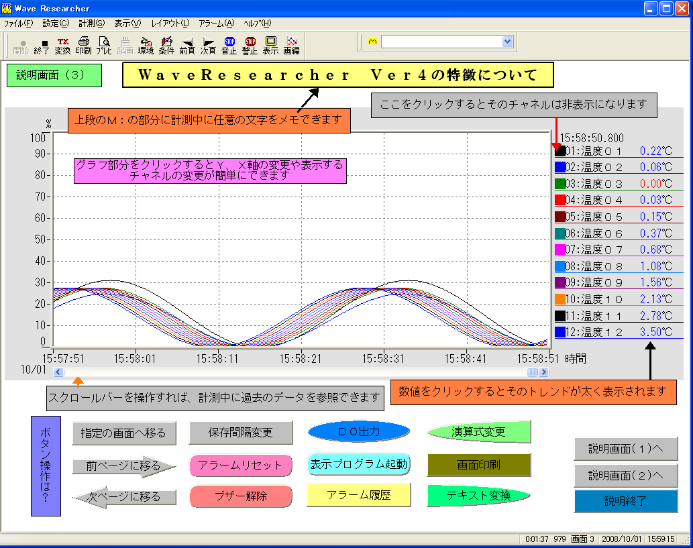Click the 指定の画面へ移る button
Image resolution: width=693 pixels, height=548 pixels.
[124, 433]
